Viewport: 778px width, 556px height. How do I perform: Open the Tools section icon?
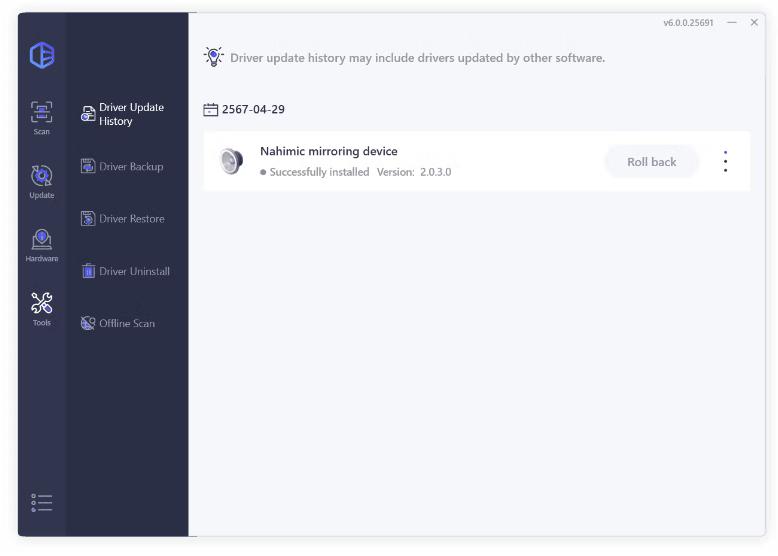tap(42, 305)
